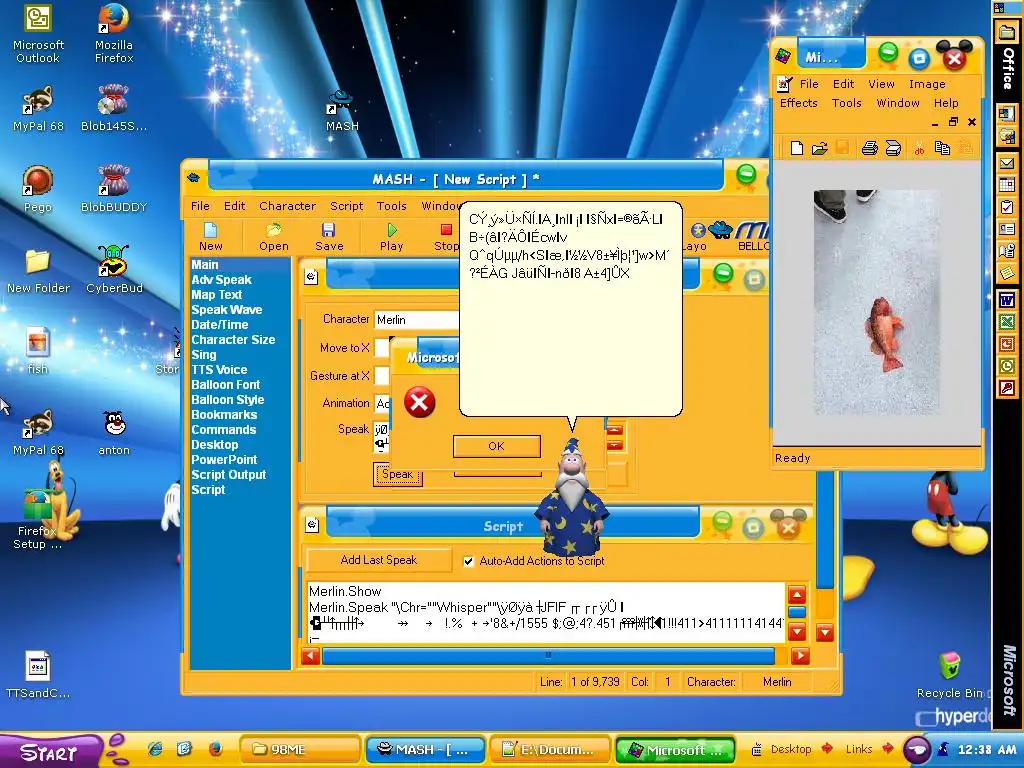The image size is (1024, 768).
Task: Switch to the 98ME taskbar button
Action: tap(300, 749)
